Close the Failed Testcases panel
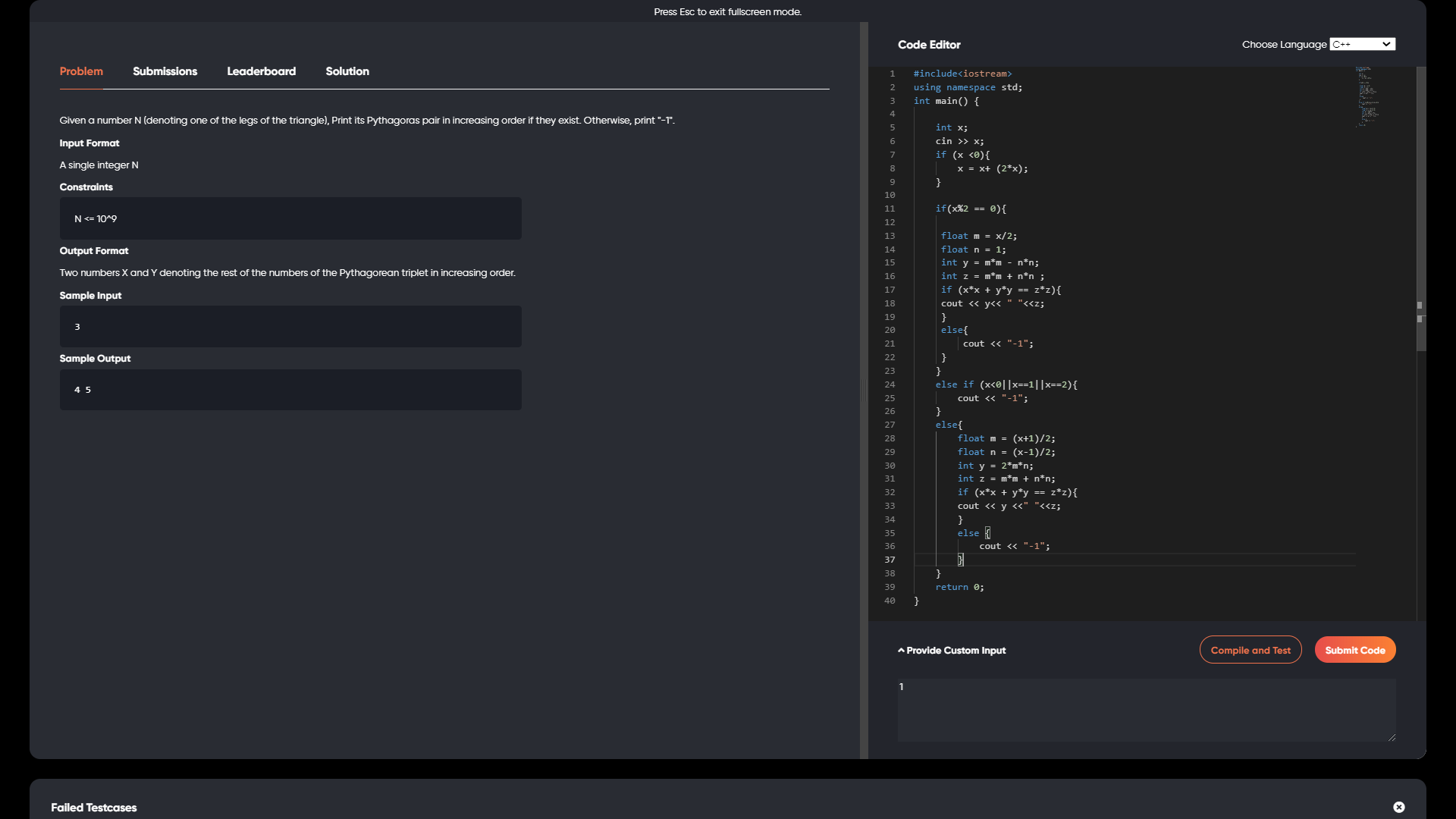The image size is (1456, 819). coord(1398,807)
